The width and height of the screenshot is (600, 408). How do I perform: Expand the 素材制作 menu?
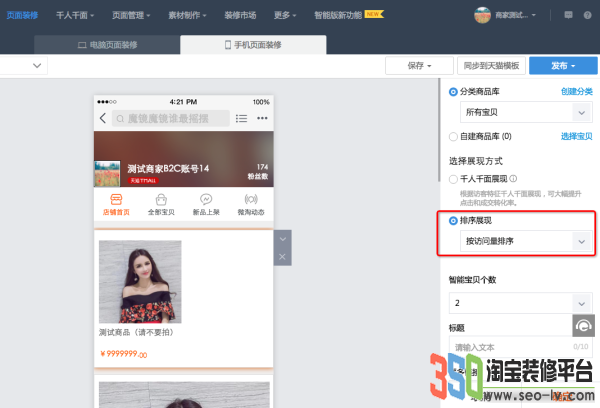pos(188,15)
